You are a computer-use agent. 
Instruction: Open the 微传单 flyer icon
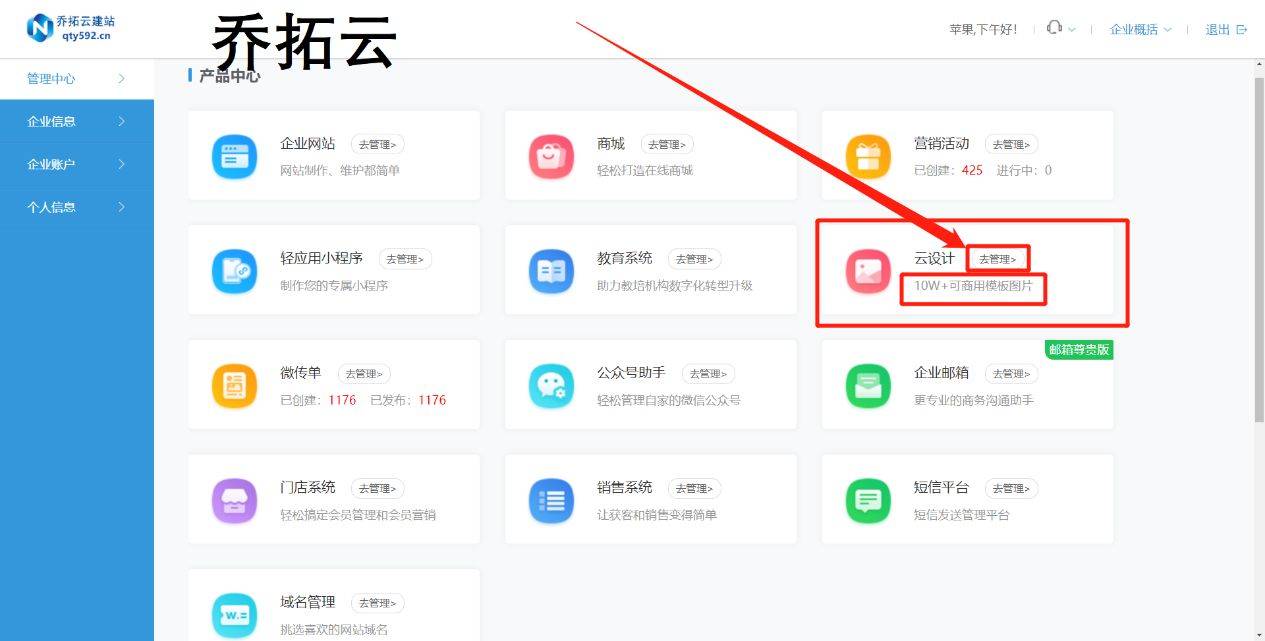(x=234, y=387)
